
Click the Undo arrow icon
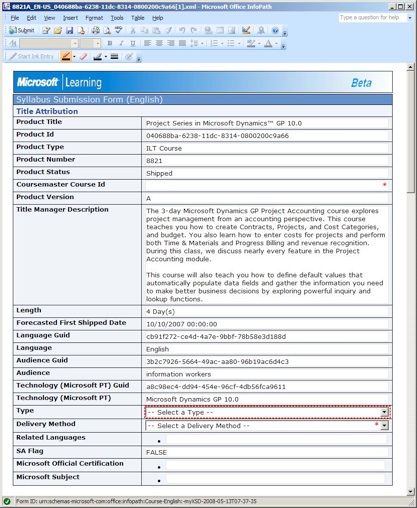(x=182, y=31)
